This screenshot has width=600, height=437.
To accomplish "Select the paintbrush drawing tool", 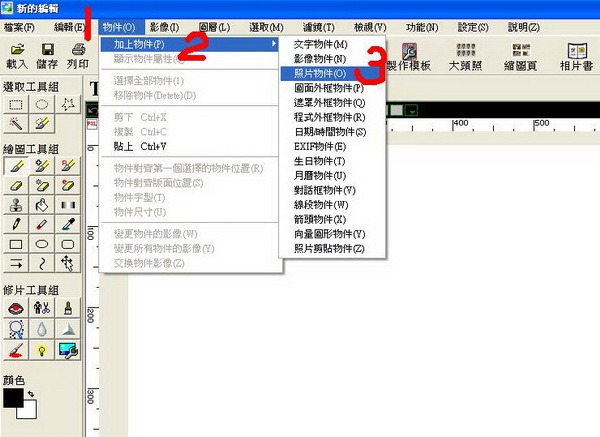I will point(16,166).
